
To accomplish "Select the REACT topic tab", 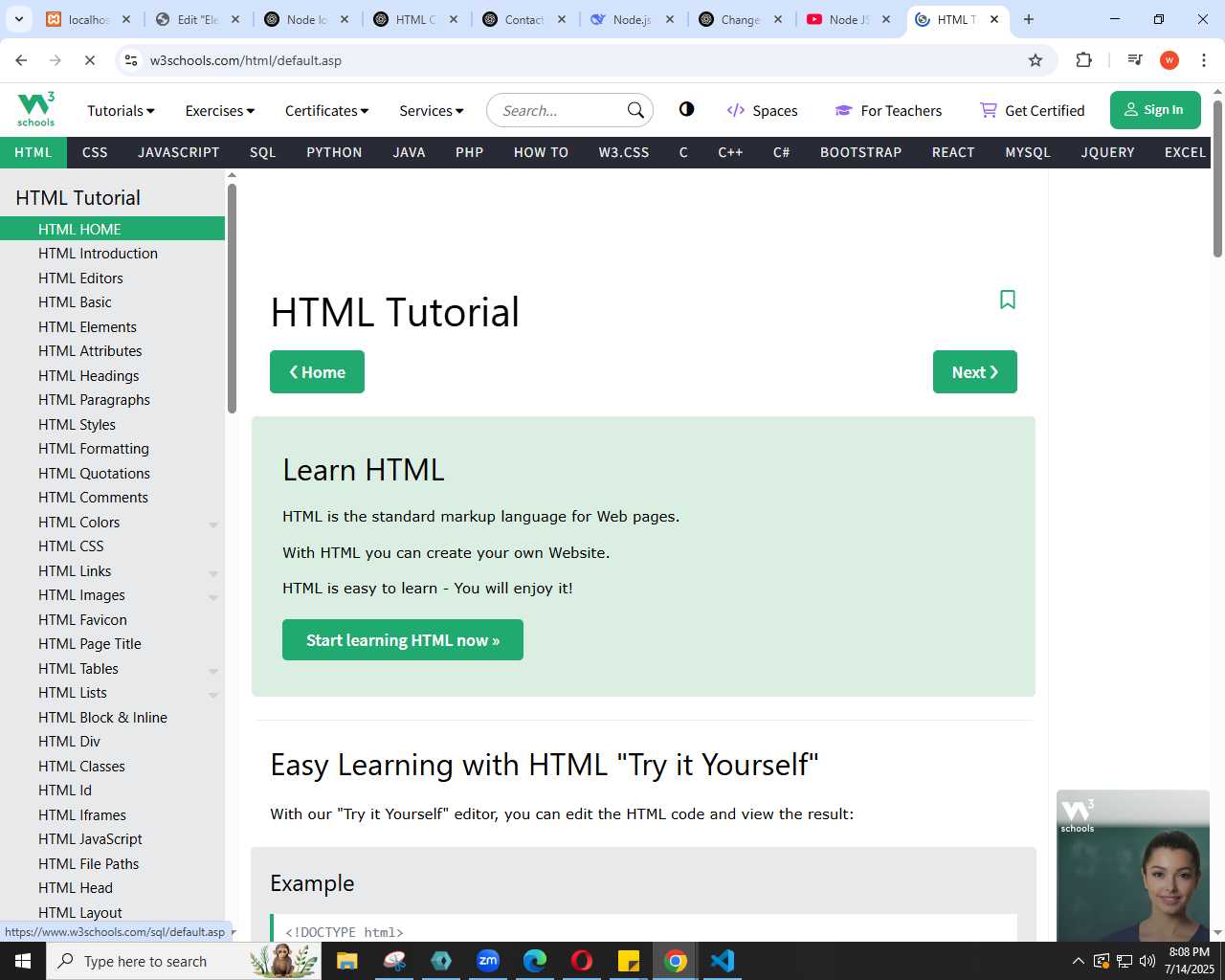I will [953, 152].
